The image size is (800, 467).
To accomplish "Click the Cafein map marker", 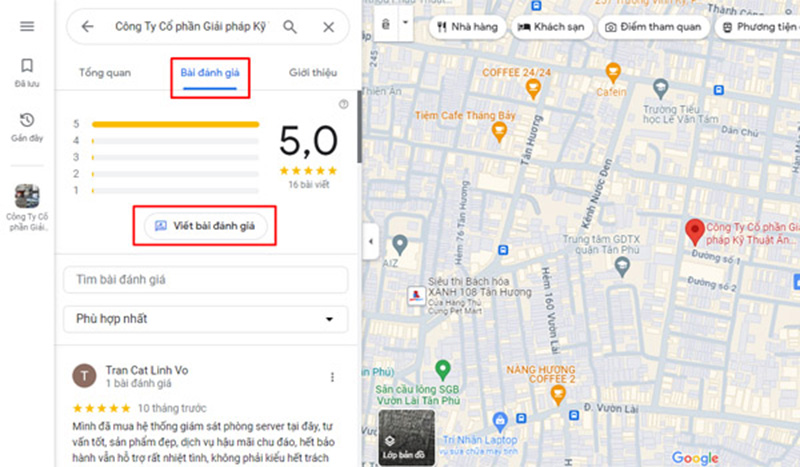I will tap(613, 72).
